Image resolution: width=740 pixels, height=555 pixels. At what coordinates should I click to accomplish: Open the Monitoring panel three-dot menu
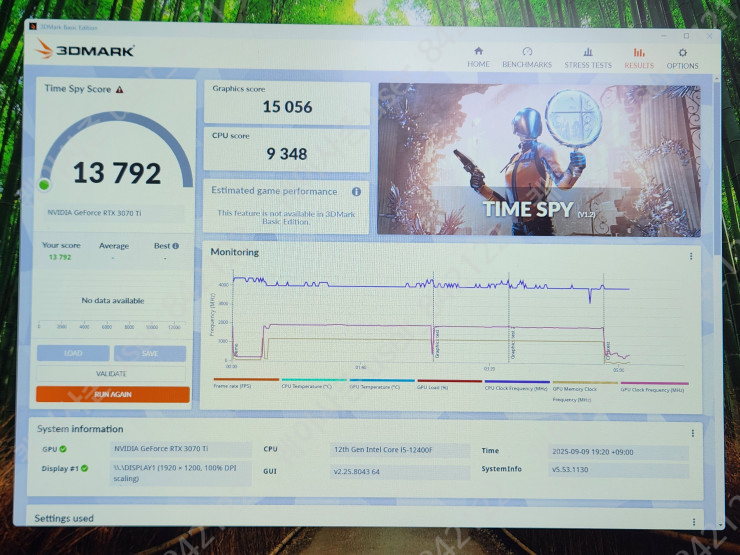691,256
